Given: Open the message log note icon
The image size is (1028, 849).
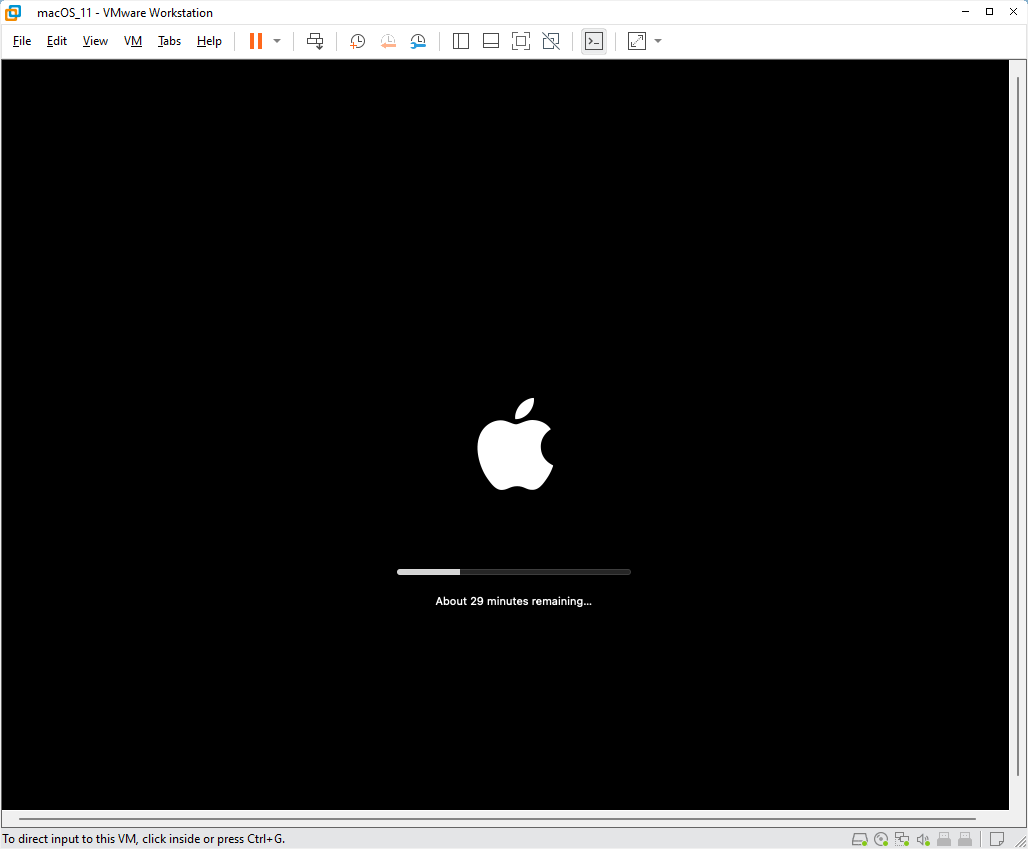Looking at the screenshot, I should click(997, 839).
